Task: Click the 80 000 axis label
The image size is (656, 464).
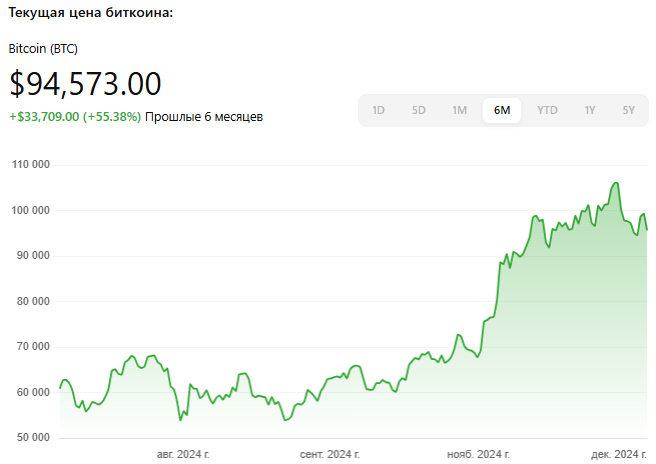Action: click(x=33, y=301)
